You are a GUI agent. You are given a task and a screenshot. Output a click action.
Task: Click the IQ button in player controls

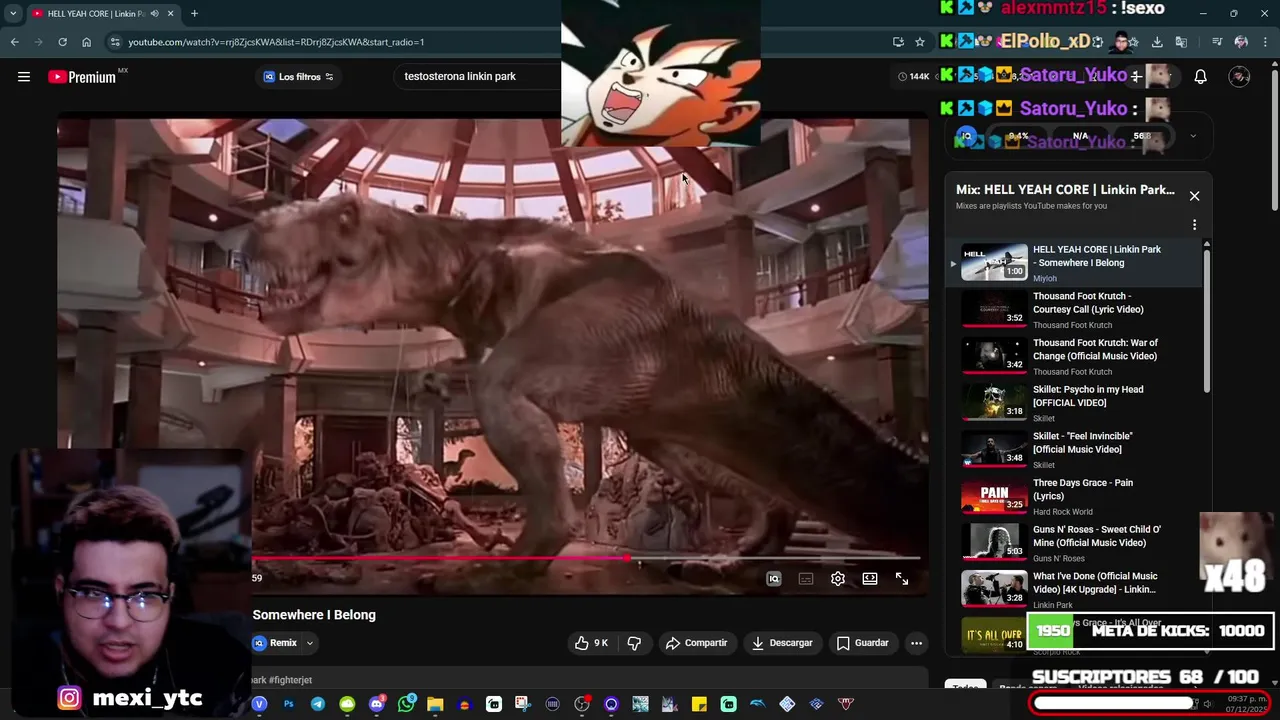774,579
